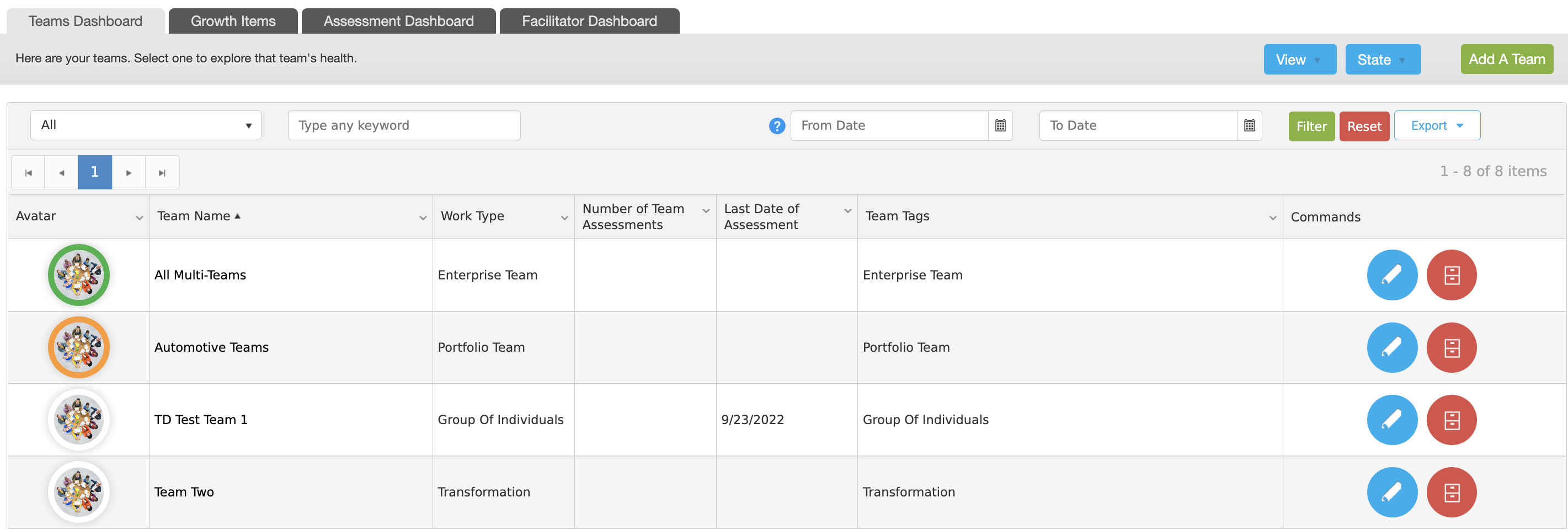This screenshot has width=1568, height=529.
Task: Open the View dropdown menu
Action: (1299, 59)
